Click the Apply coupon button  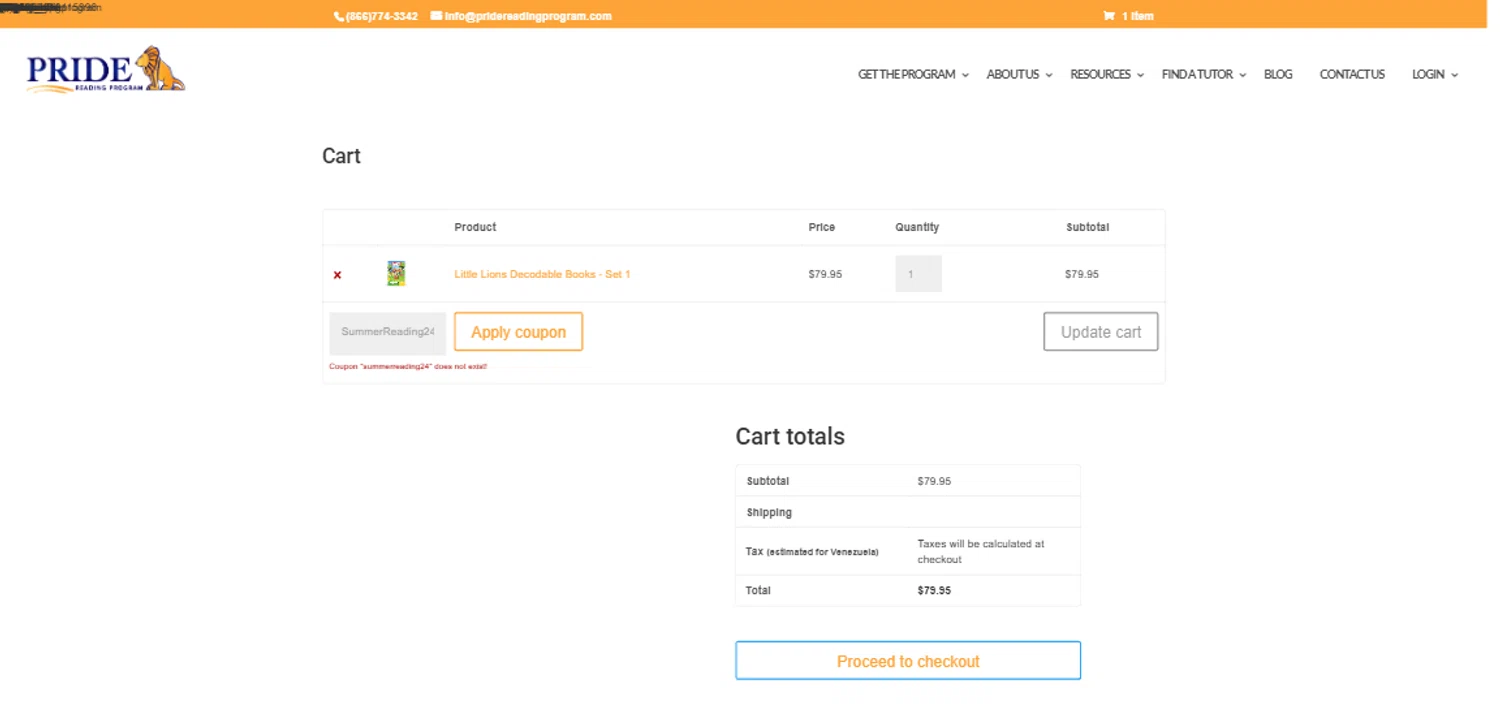point(518,332)
